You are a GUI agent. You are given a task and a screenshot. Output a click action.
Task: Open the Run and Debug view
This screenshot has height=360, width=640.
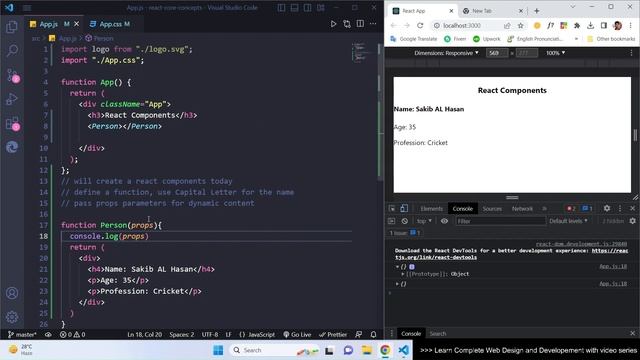click(x=12, y=99)
